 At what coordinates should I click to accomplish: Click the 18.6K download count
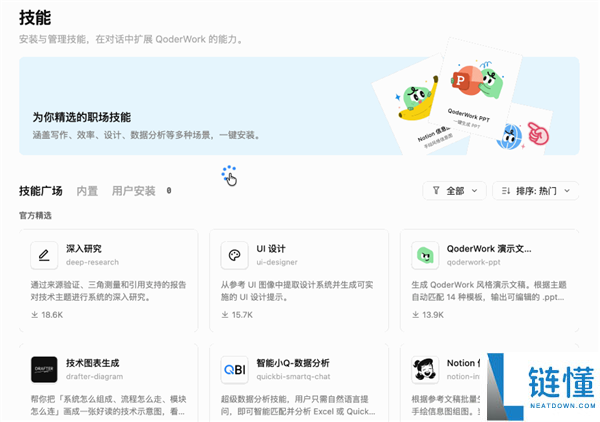pos(52,315)
